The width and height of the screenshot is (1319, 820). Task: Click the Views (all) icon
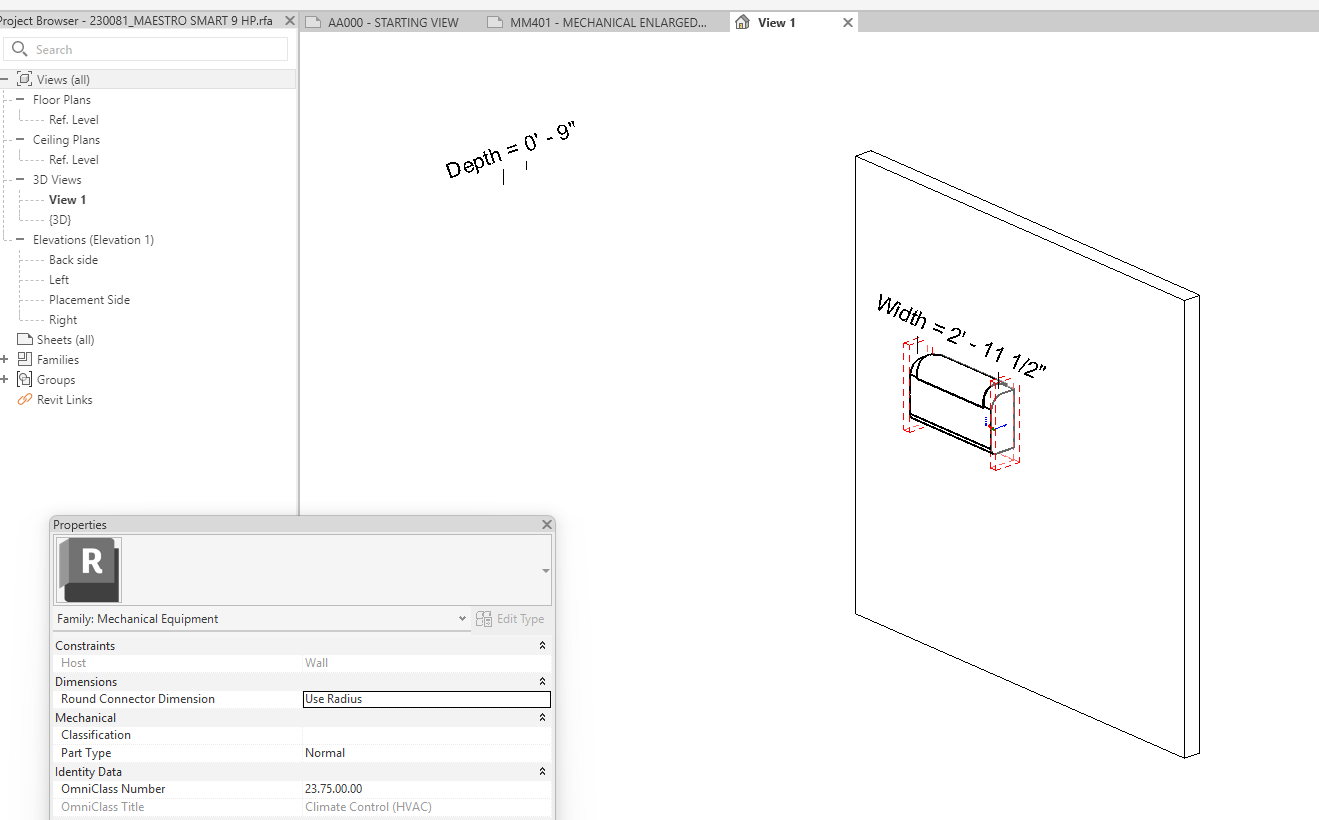[25, 79]
